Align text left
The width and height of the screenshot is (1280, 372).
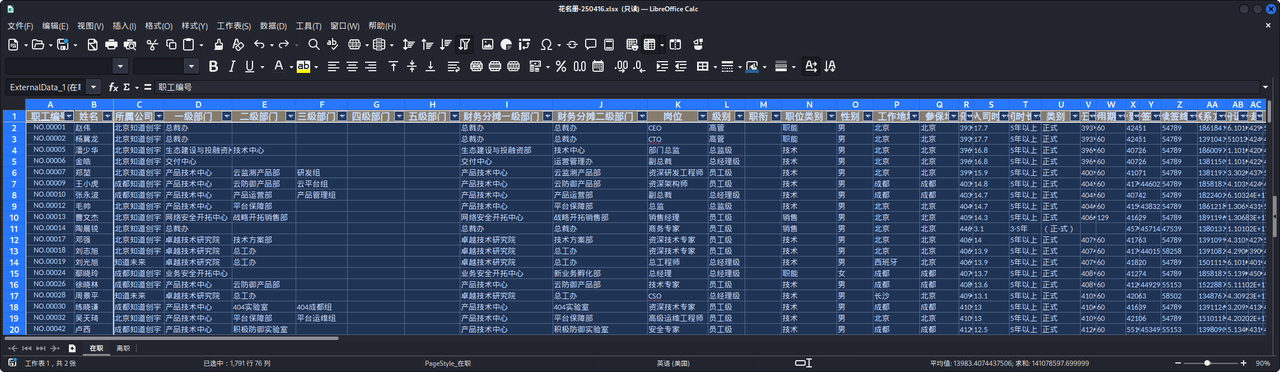(333, 66)
